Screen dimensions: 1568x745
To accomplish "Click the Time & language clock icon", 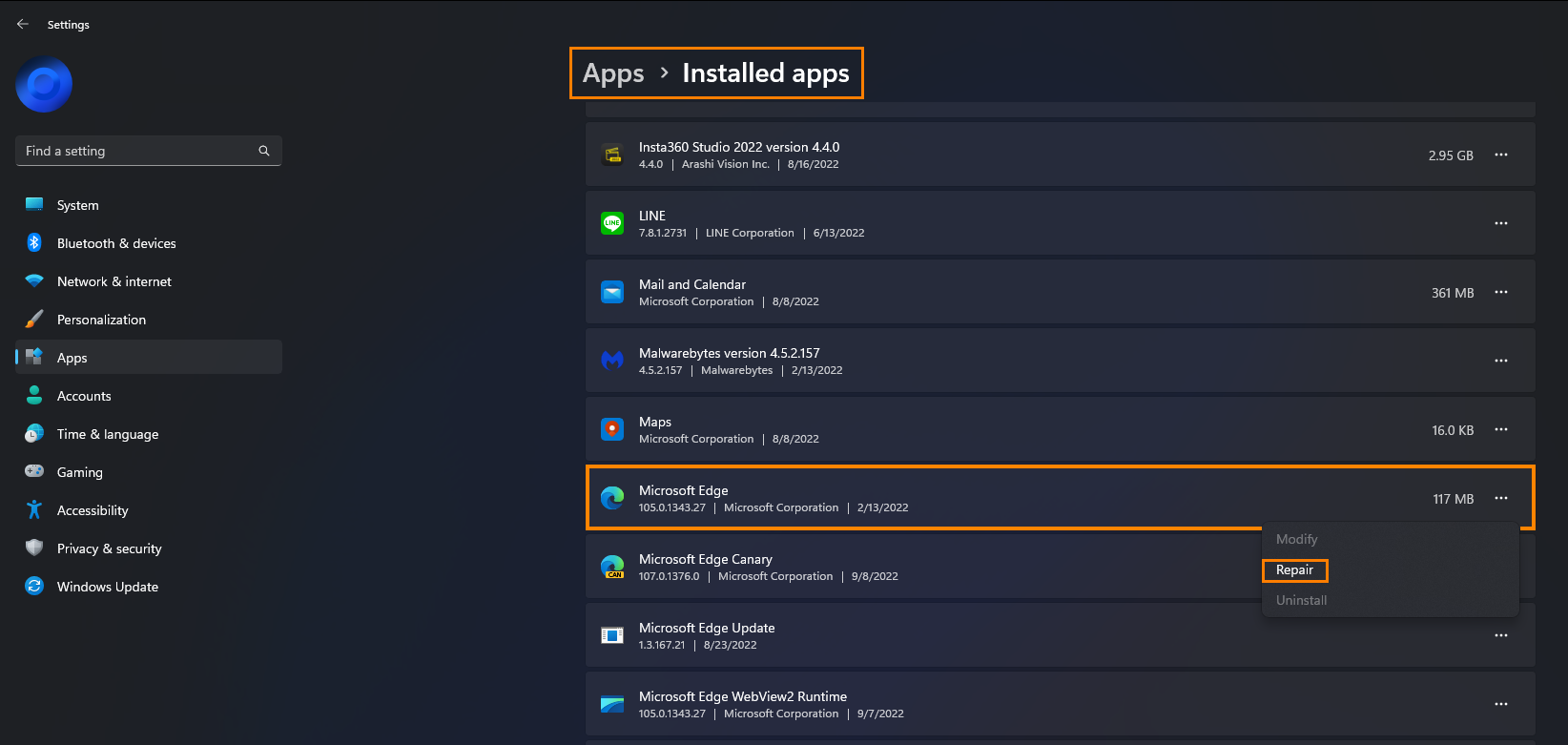I will 34,433.
